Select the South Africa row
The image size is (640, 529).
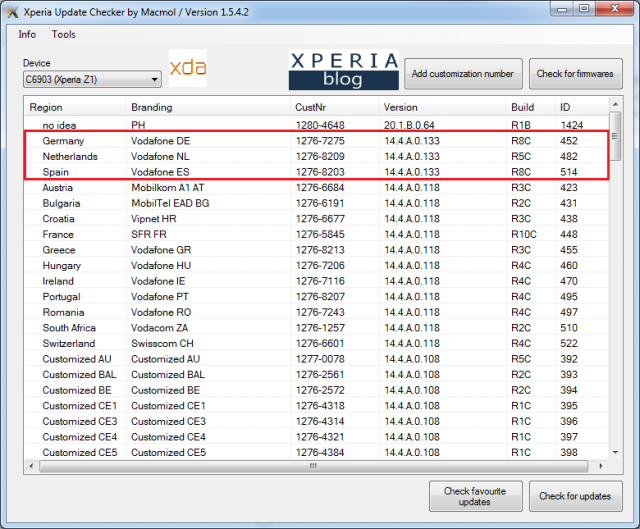pos(317,328)
